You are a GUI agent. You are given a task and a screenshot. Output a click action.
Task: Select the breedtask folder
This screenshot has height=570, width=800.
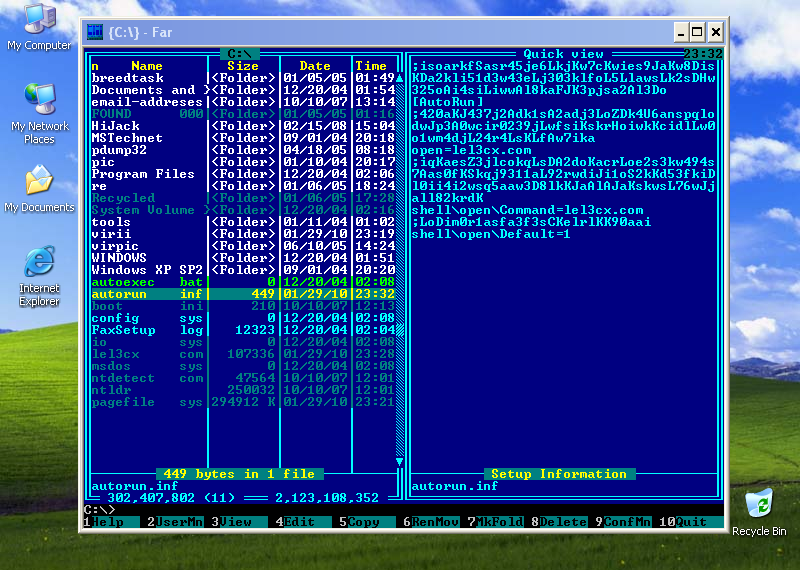click(243, 78)
